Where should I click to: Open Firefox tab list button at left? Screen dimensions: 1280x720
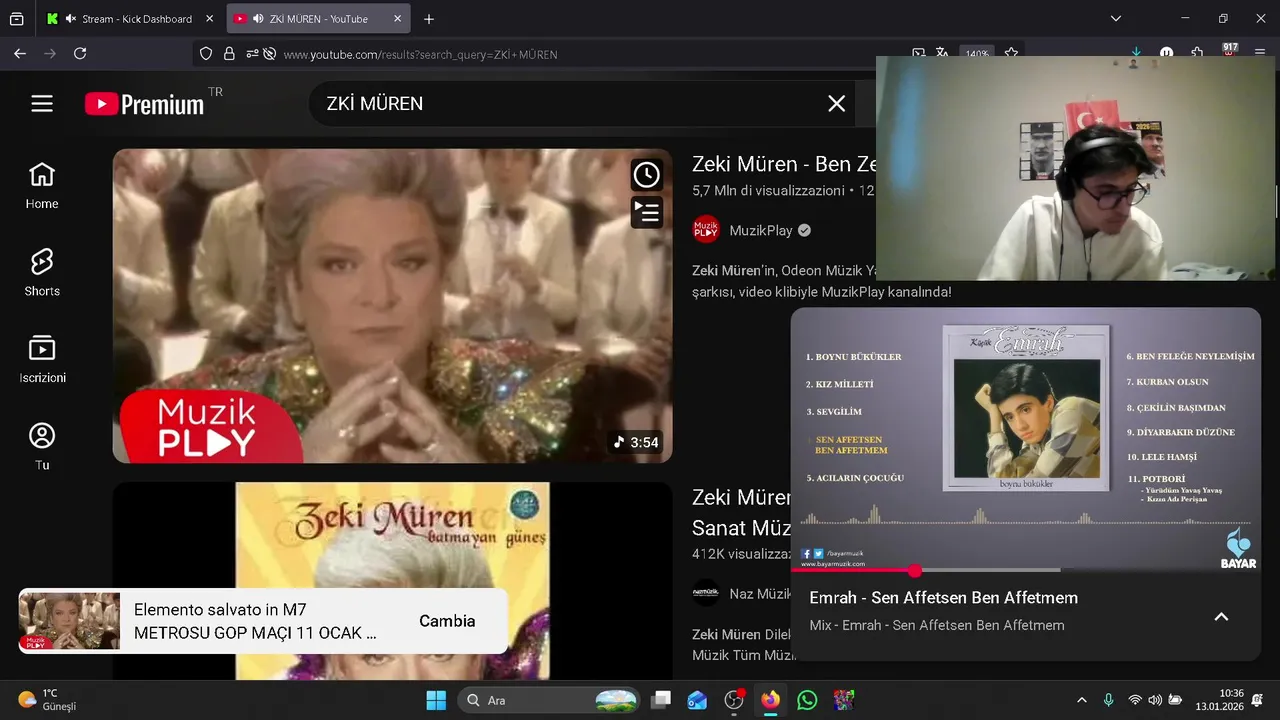point(16,19)
